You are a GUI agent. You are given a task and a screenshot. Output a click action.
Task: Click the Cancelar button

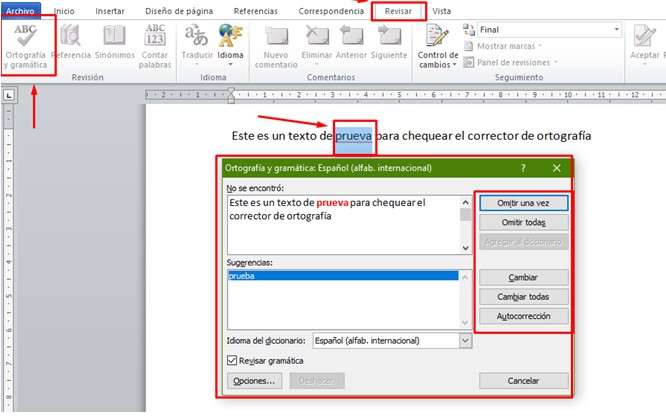523,381
